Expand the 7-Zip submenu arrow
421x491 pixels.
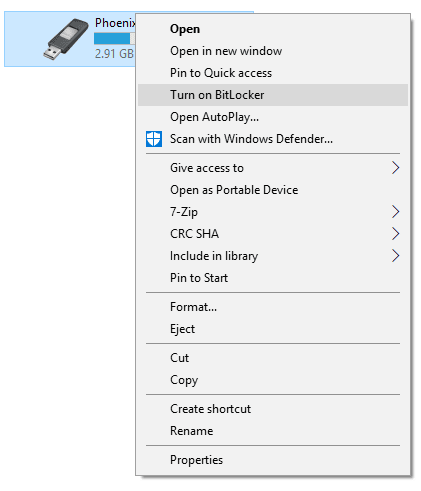395,212
